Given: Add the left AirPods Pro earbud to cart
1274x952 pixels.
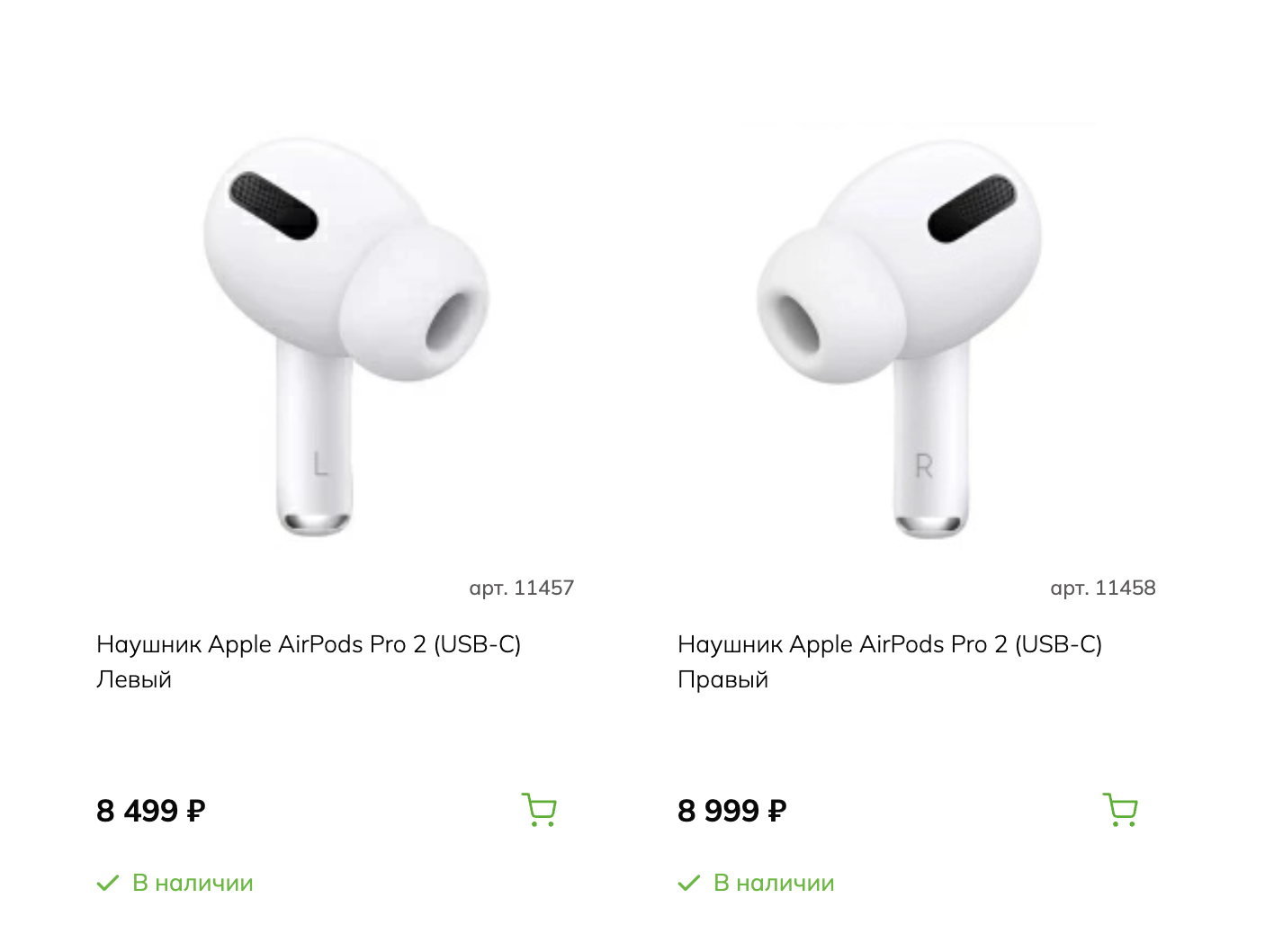Looking at the screenshot, I should click(539, 810).
